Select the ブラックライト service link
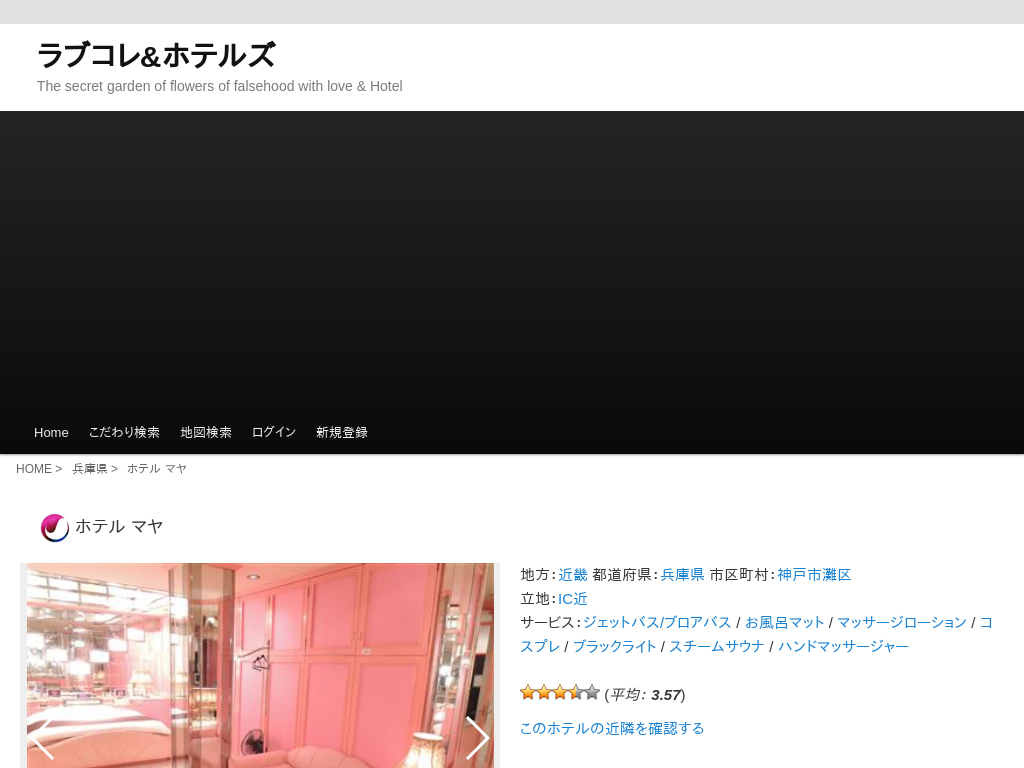Viewport: 1024px width, 768px height. pyautogui.click(x=615, y=647)
